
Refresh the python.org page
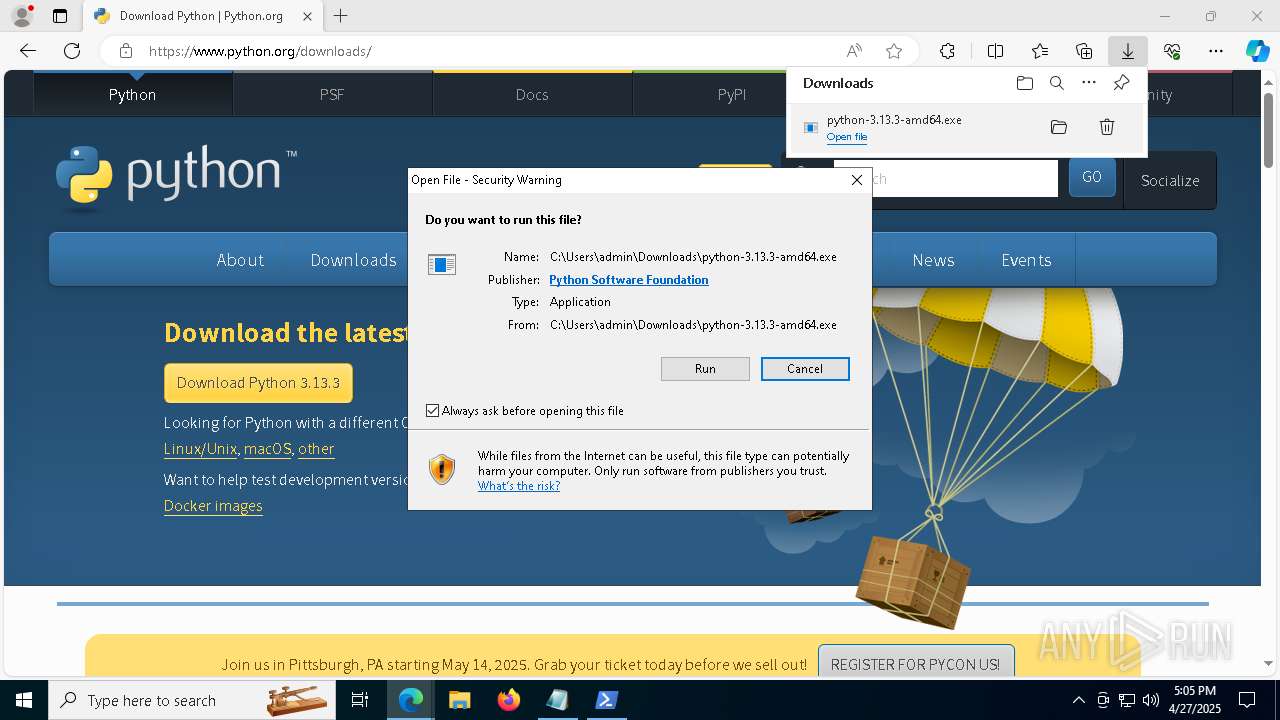pyautogui.click(x=72, y=51)
